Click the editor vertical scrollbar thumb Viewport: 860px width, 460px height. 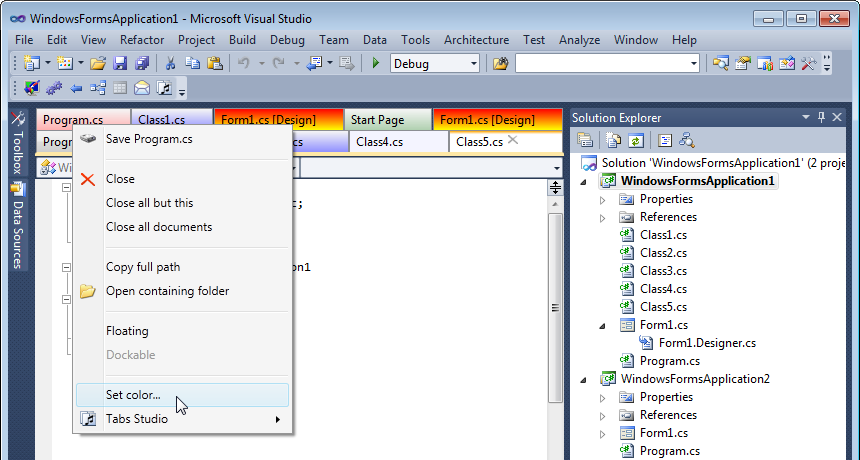555,308
